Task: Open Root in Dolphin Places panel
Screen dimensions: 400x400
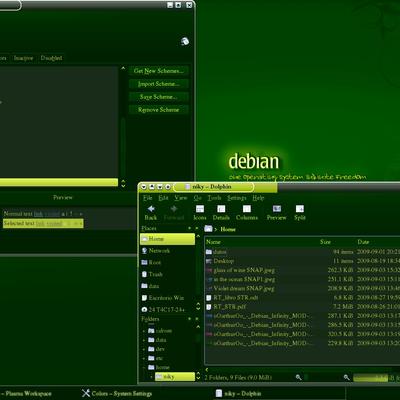Action: [167, 262]
